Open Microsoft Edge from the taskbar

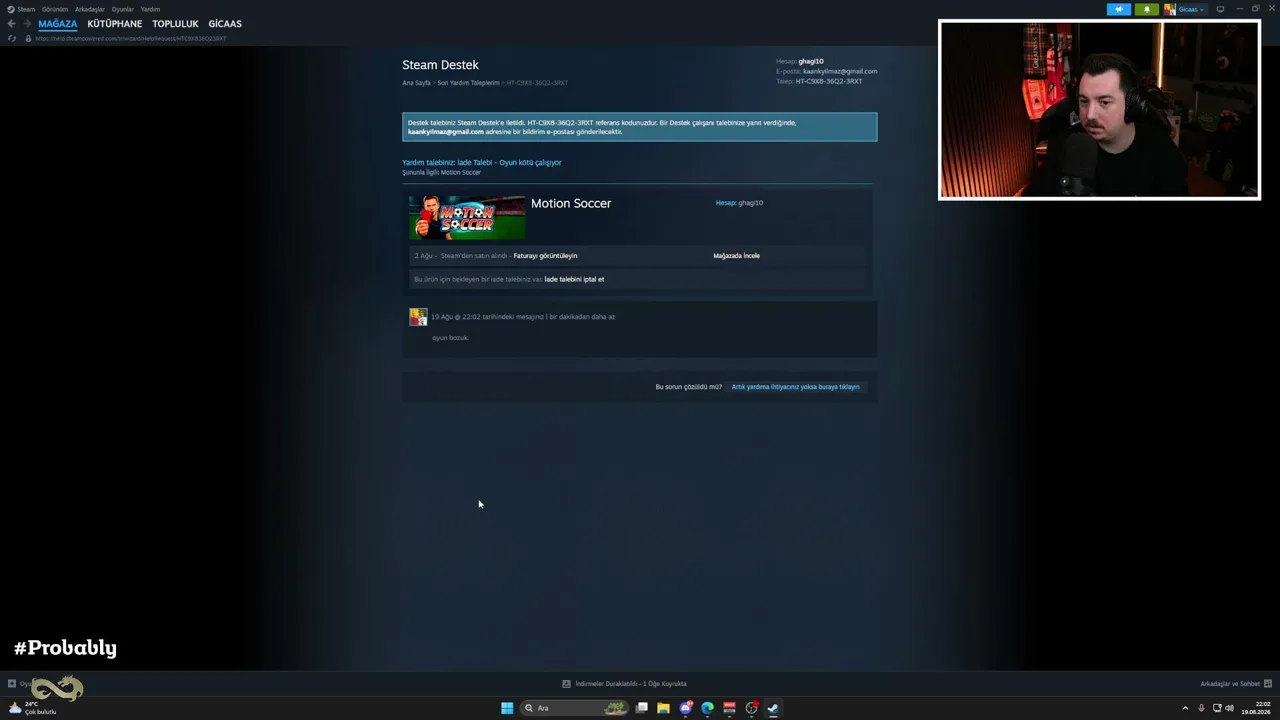pyautogui.click(x=707, y=708)
